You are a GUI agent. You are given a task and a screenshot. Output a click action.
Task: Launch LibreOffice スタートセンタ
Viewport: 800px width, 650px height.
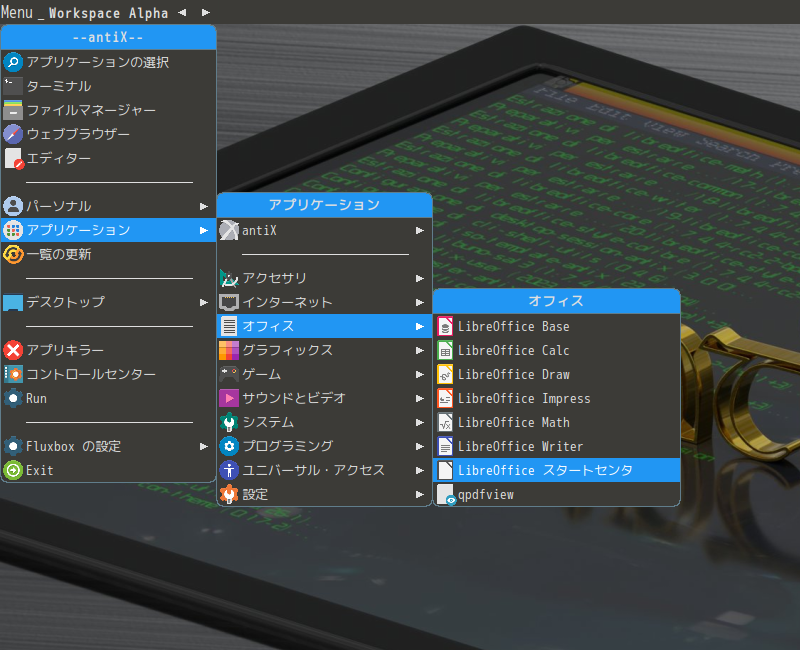[x=556, y=470]
